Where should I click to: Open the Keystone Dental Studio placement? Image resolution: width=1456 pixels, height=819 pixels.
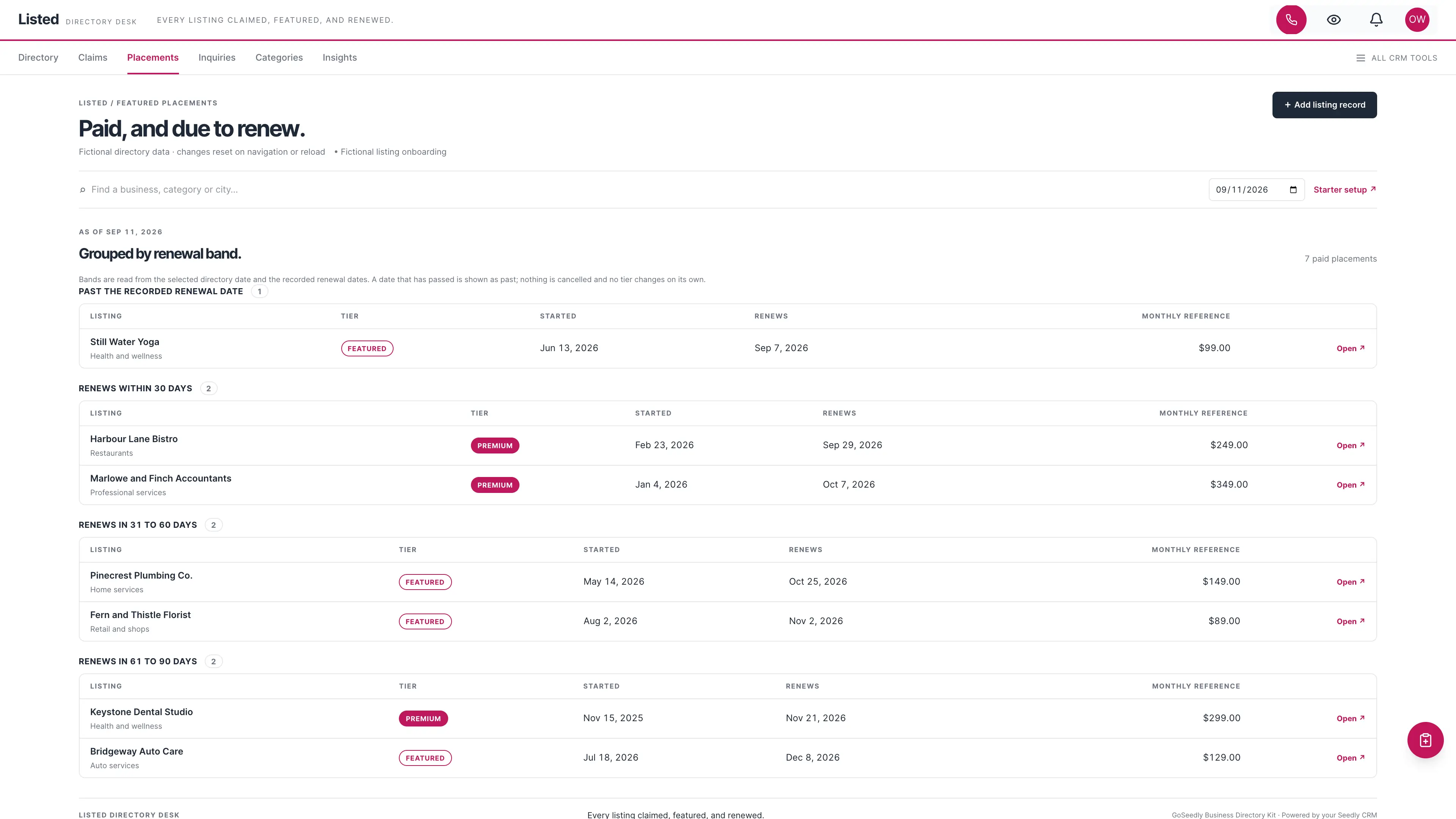[x=1350, y=719]
